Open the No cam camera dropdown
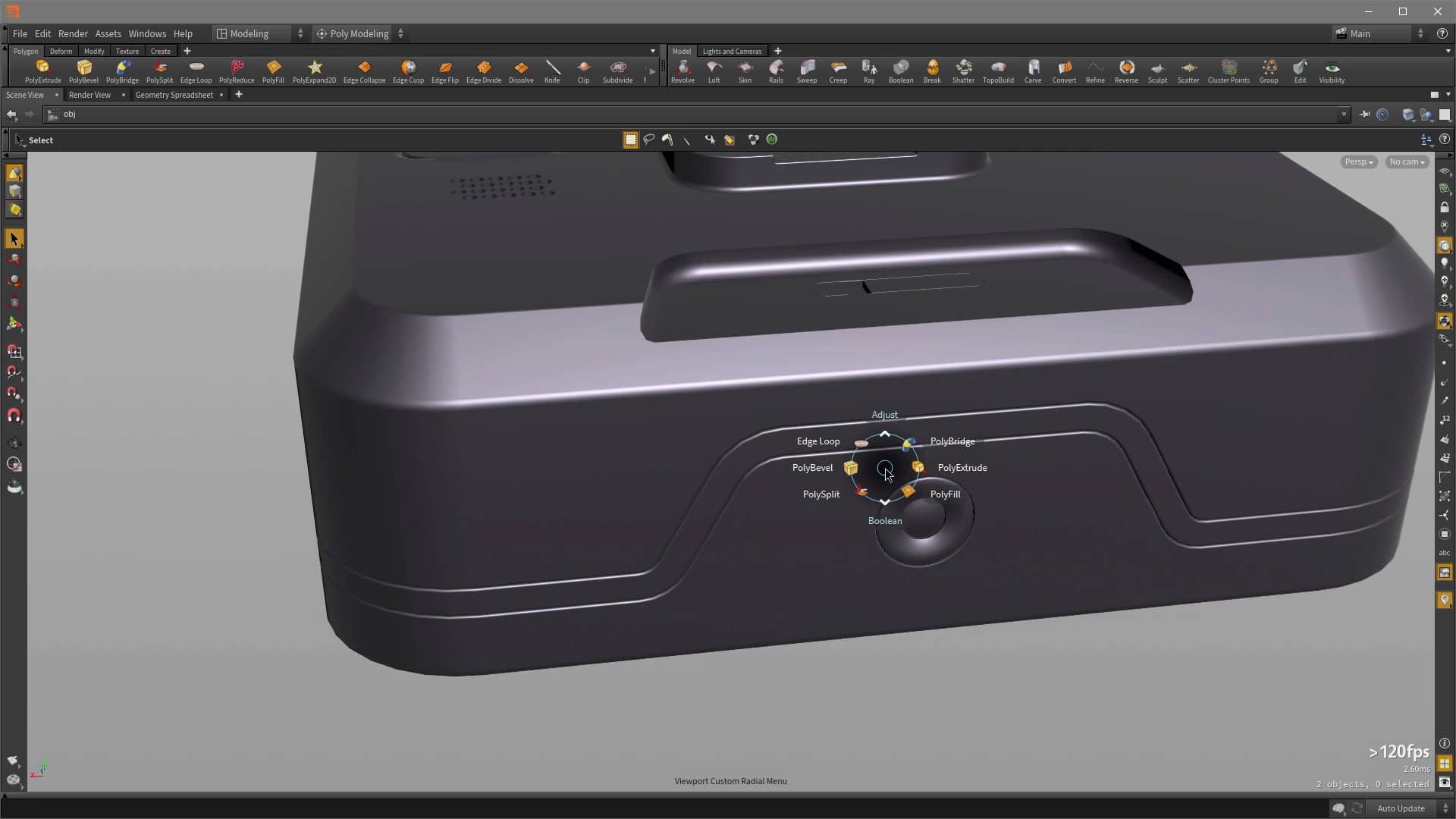Viewport: 1456px width, 819px height. coord(1406,162)
